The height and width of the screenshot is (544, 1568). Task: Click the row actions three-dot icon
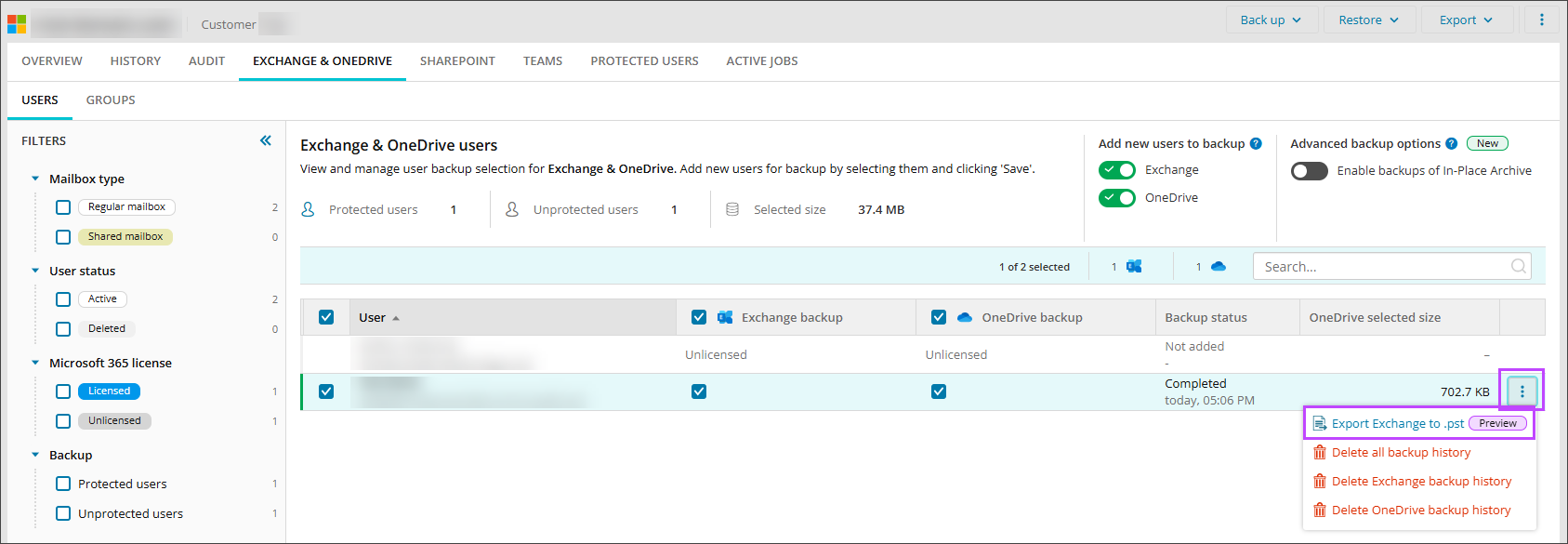tap(1522, 391)
